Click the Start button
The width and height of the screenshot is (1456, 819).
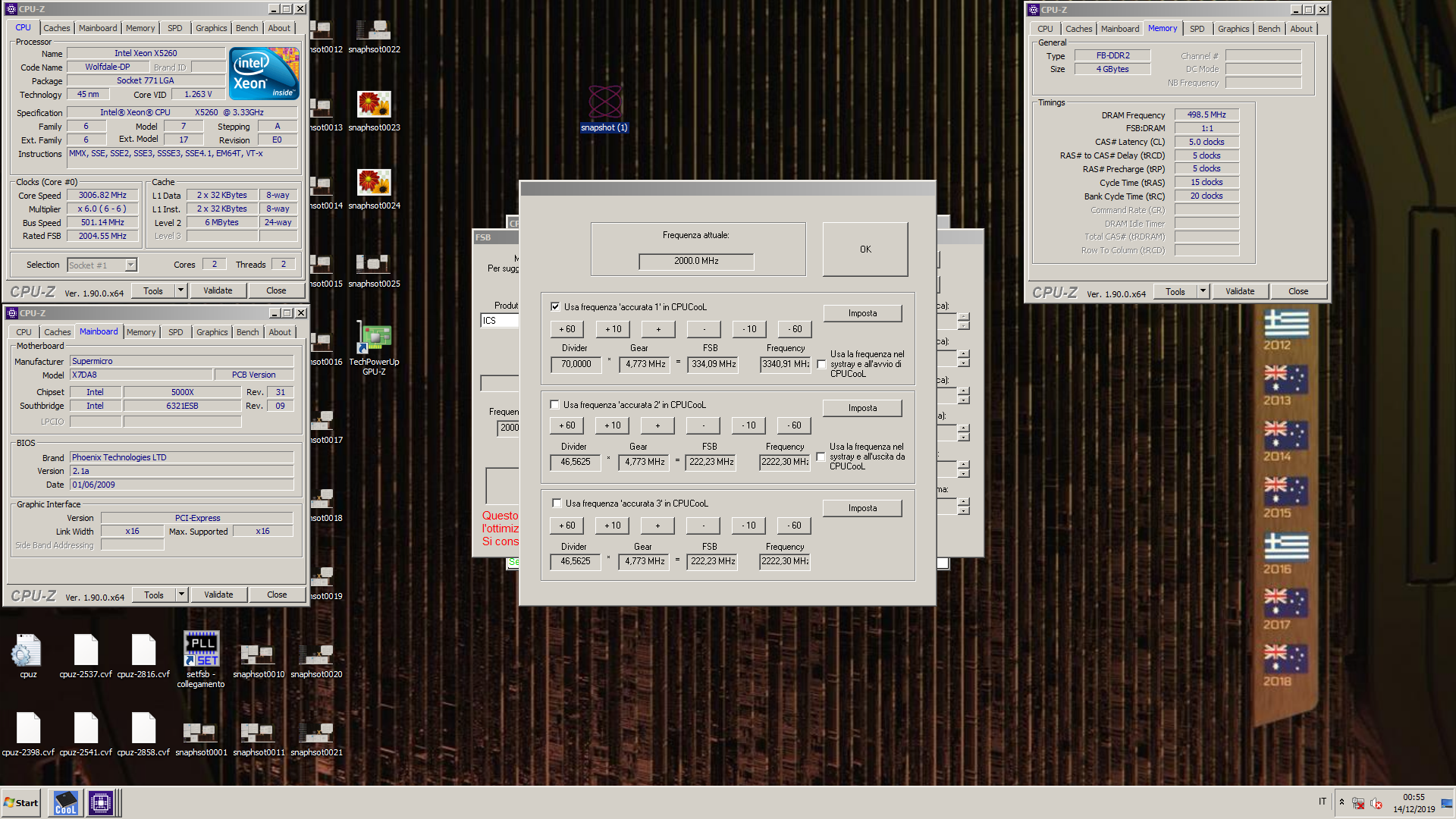click(x=20, y=802)
